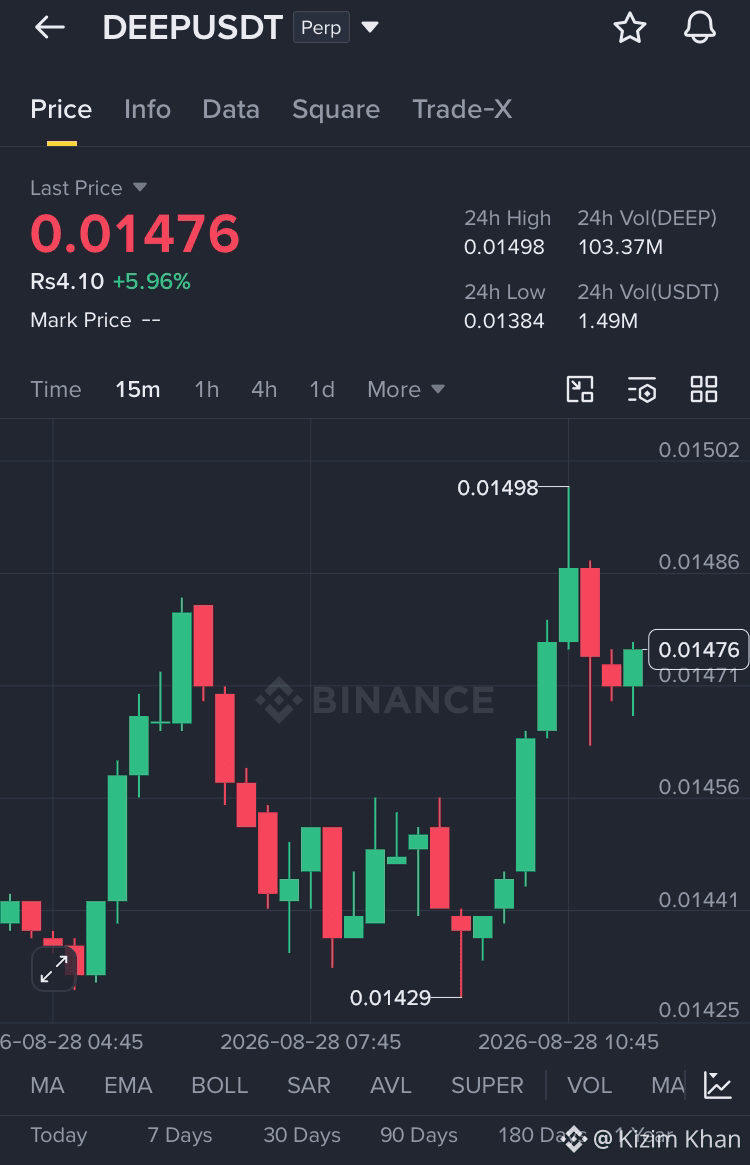Image resolution: width=750 pixels, height=1165 pixels.
Task: Select the Time chart interval
Action: [x=56, y=389]
